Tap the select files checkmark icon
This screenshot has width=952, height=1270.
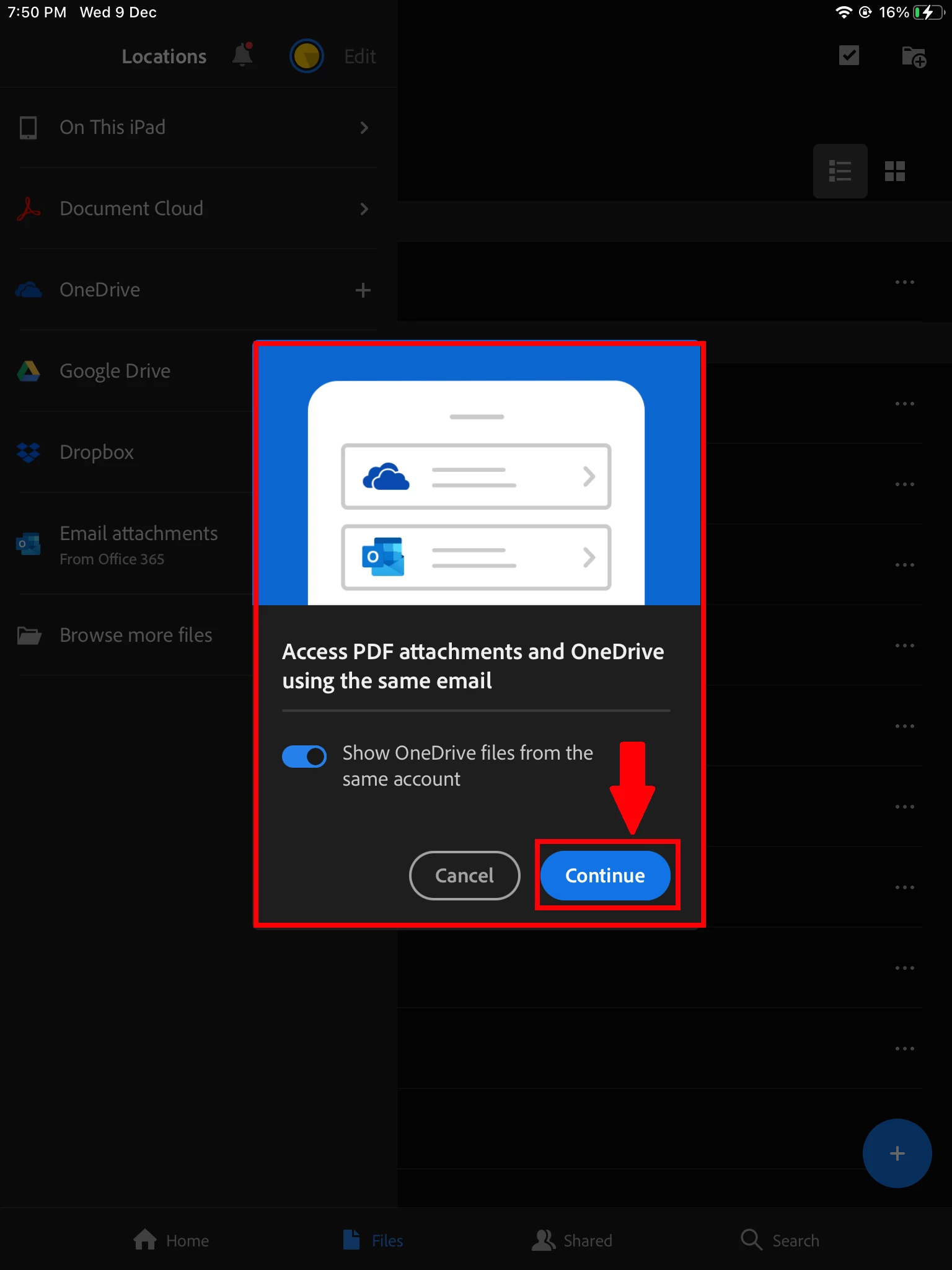coord(848,55)
